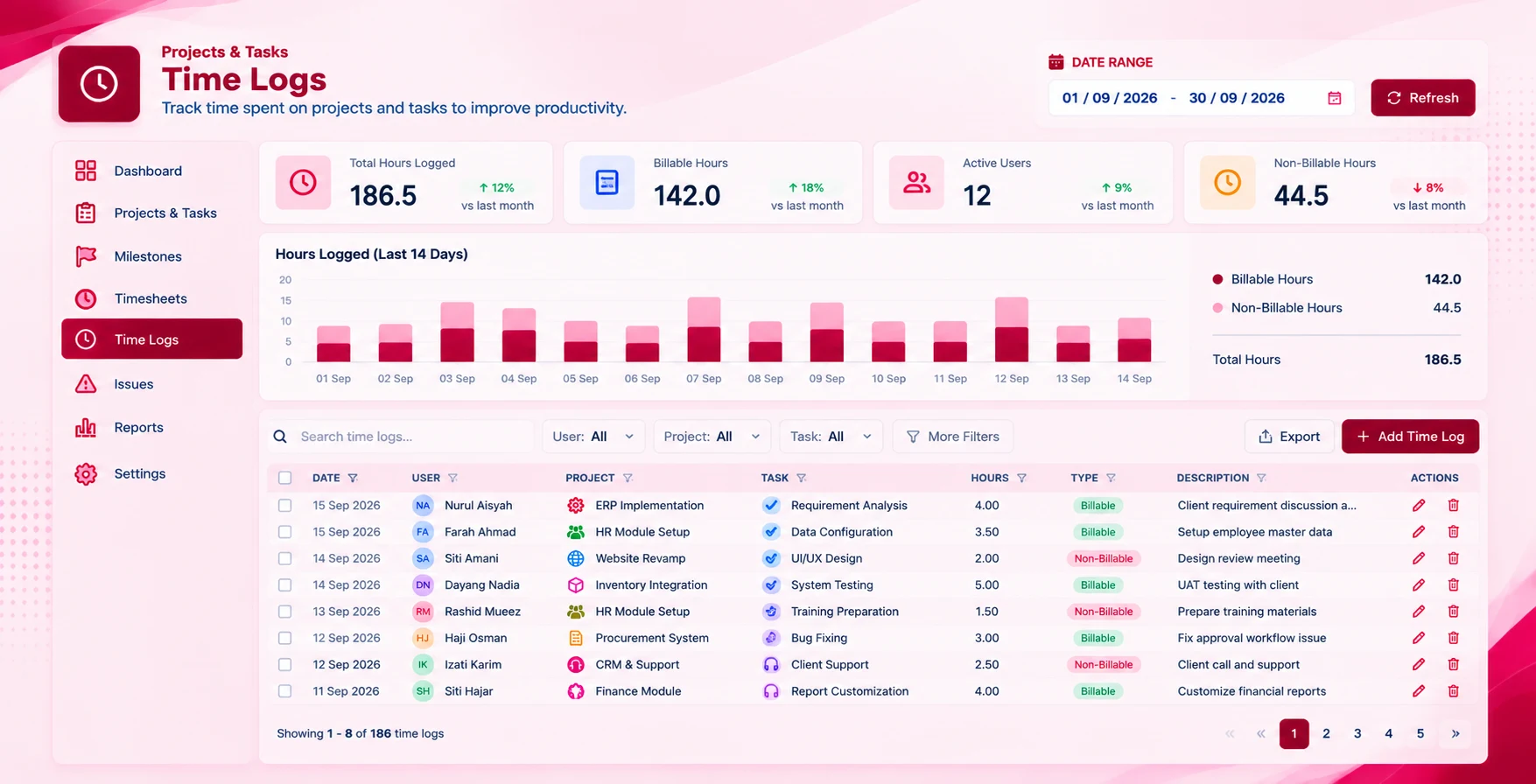This screenshot has height=784, width=1536.
Task: Open the User filter dropdown
Action: (x=593, y=437)
